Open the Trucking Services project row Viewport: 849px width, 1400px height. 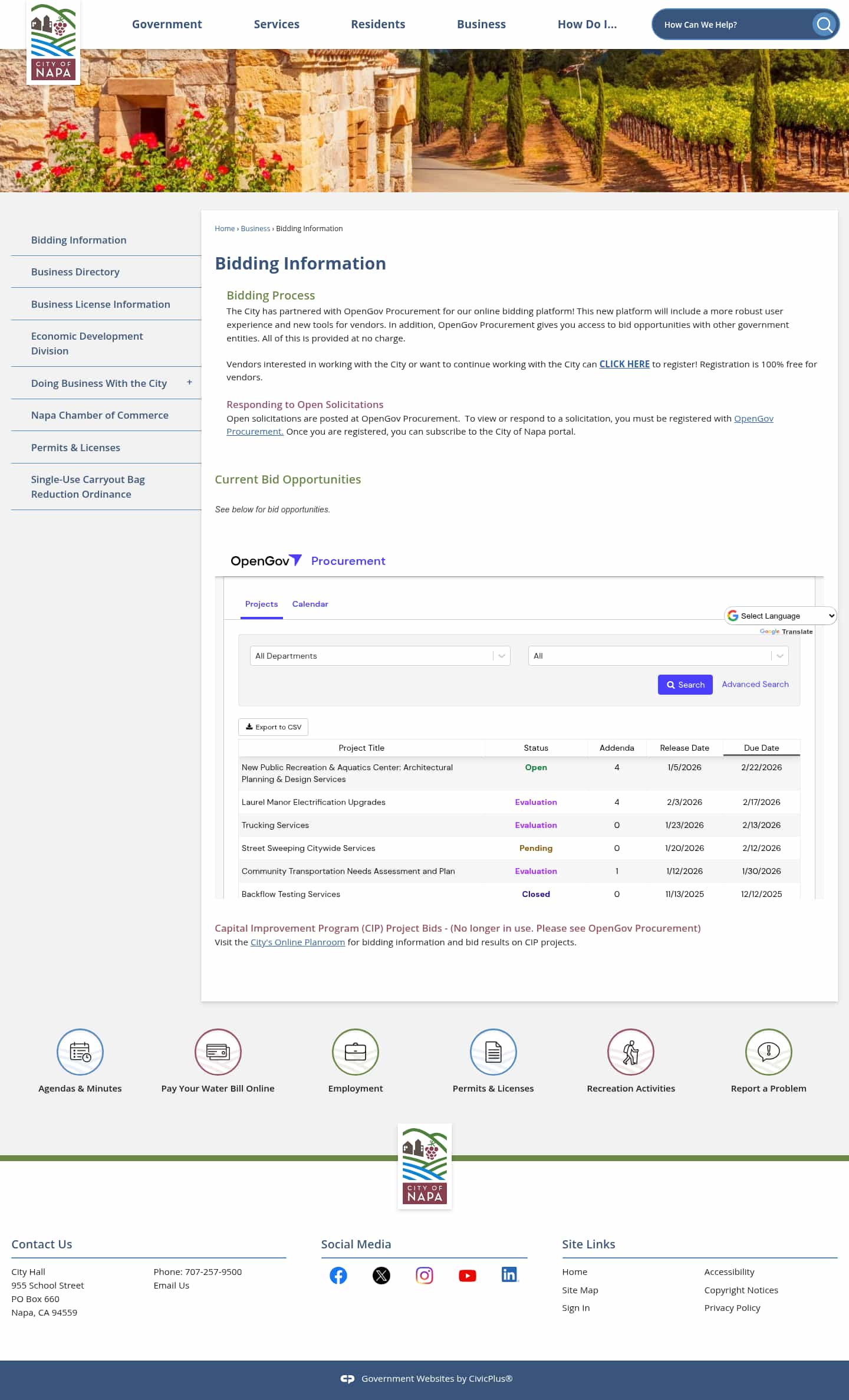[519, 825]
